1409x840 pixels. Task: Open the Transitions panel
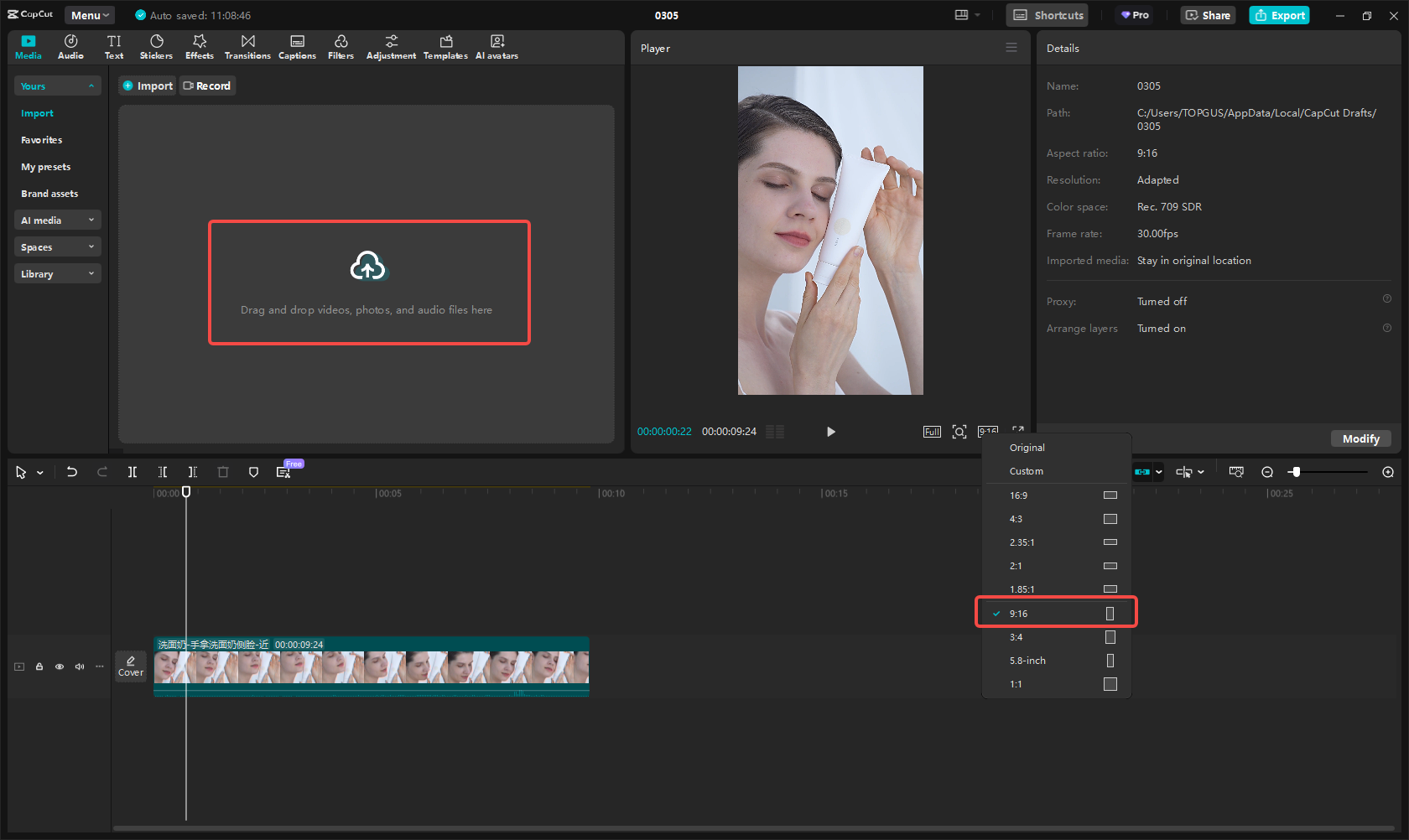pos(247,47)
